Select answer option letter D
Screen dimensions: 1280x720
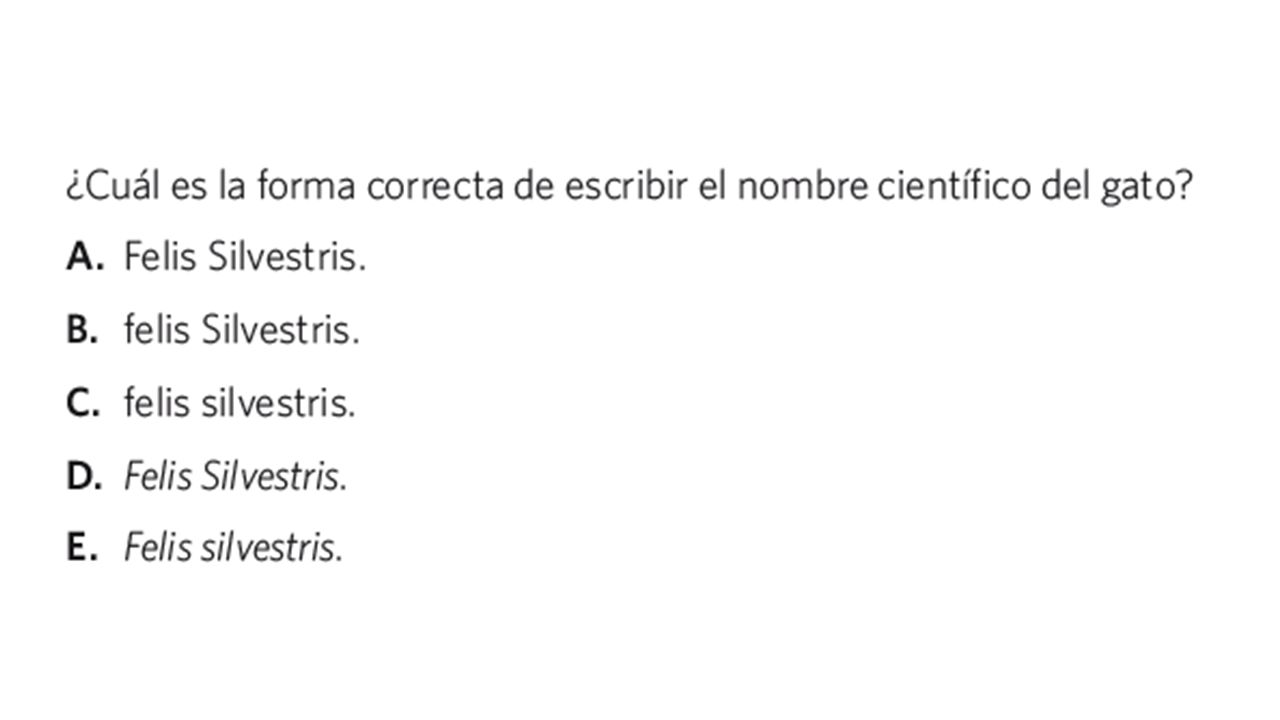[x=84, y=476]
